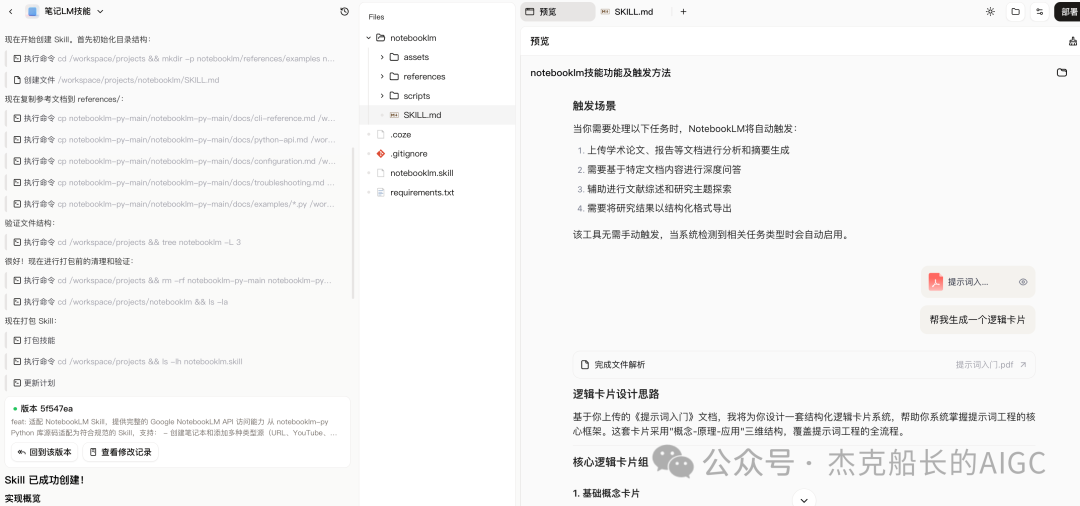Open 提示词入门.pdf link arrow
1080x506 pixels.
[1023, 365]
